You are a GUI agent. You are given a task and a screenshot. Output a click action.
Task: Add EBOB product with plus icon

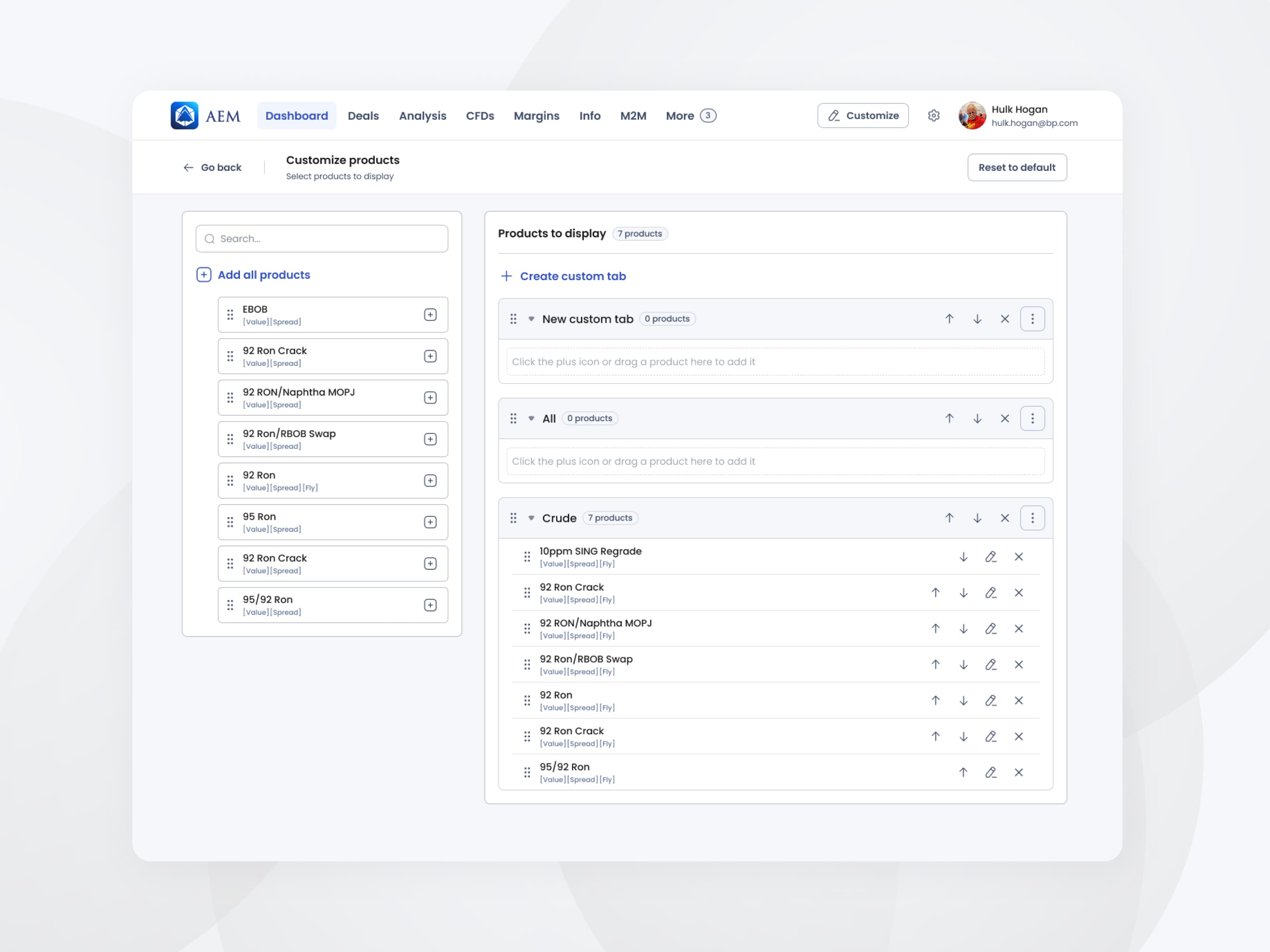click(430, 315)
